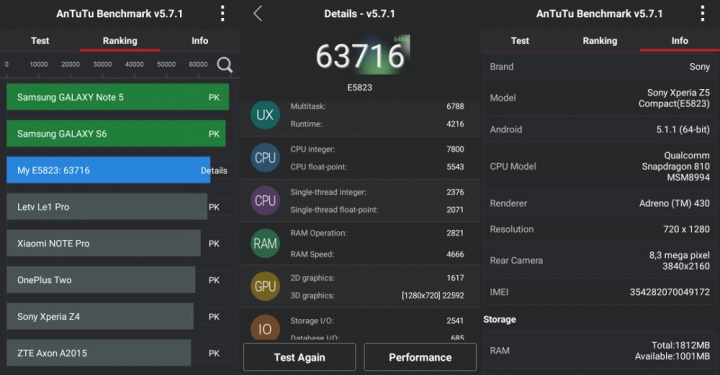Viewport: 720px width, 375px height.
Task: Tap the Storage section header
Action: tap(500, 319)
